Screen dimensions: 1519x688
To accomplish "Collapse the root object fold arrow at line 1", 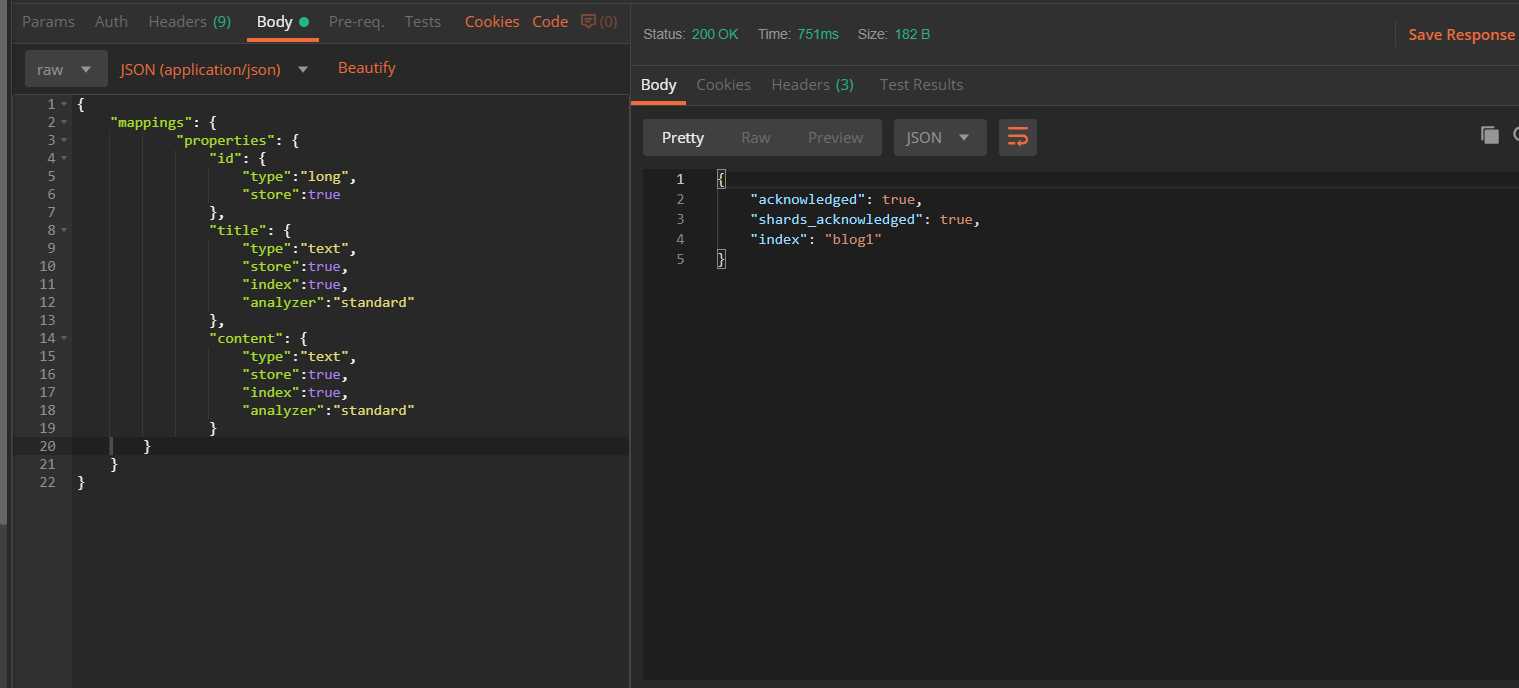I will tap(64, 104).
